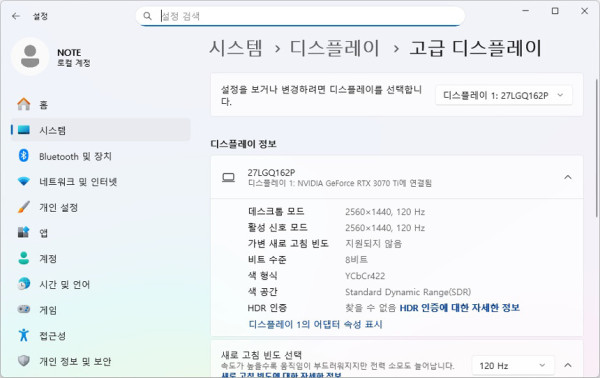Click the 지원되지 않음 value text
Viewport: 600px width, 378px height.
(373, 244)
